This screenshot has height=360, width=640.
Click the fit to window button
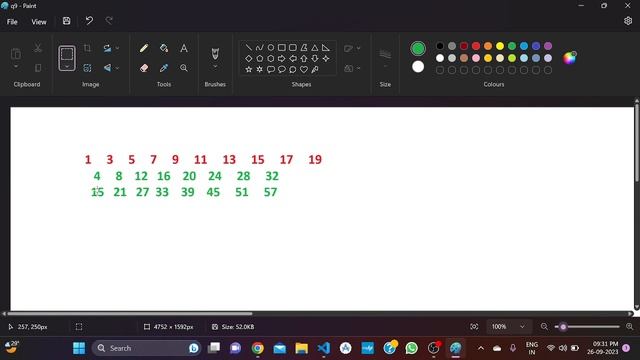(474, 327)
